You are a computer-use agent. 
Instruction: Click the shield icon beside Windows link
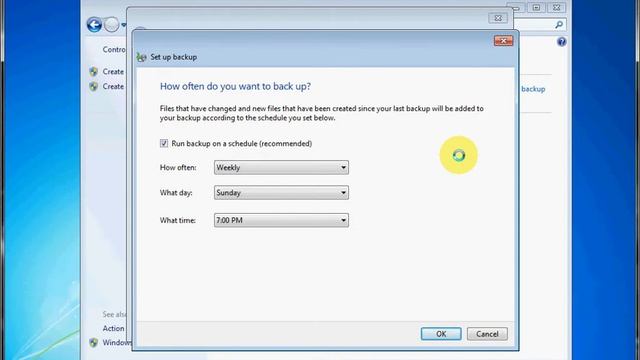(x=93, y=342)
